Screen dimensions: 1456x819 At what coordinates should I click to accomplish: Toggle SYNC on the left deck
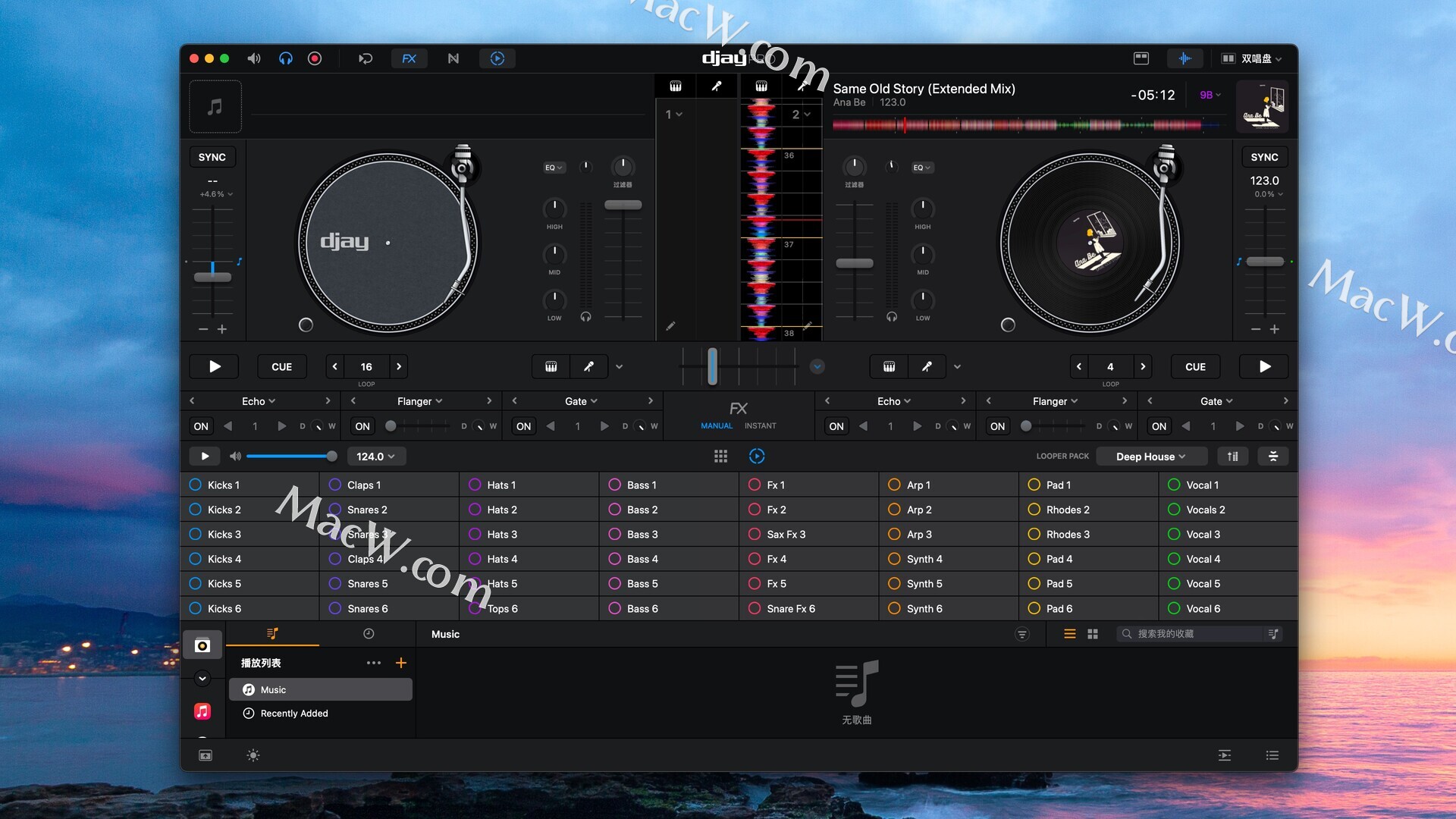click(x=212, y=157)
